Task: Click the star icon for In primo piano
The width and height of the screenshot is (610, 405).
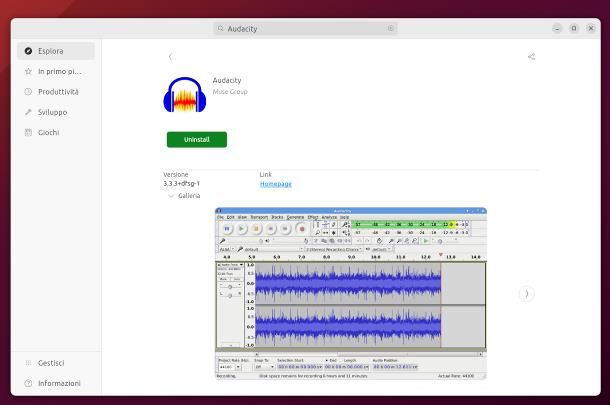Action: pyautogui.click(x=28, y=72)
